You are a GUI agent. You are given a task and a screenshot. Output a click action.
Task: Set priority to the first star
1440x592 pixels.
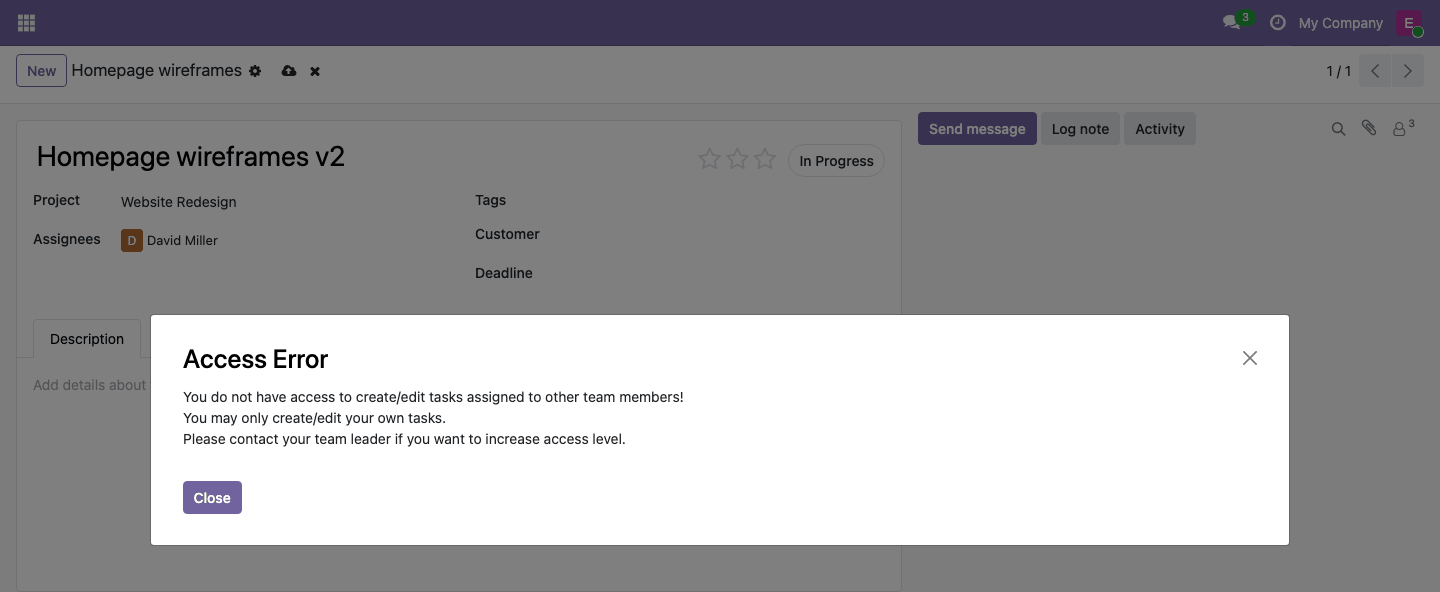point(709,159)
